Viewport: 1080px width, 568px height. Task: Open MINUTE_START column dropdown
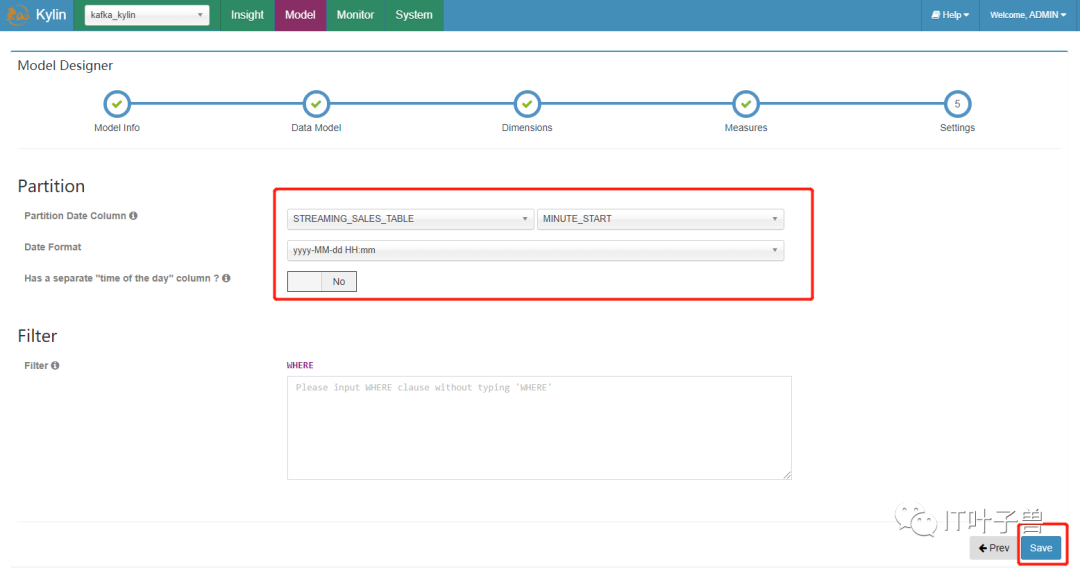660,219
